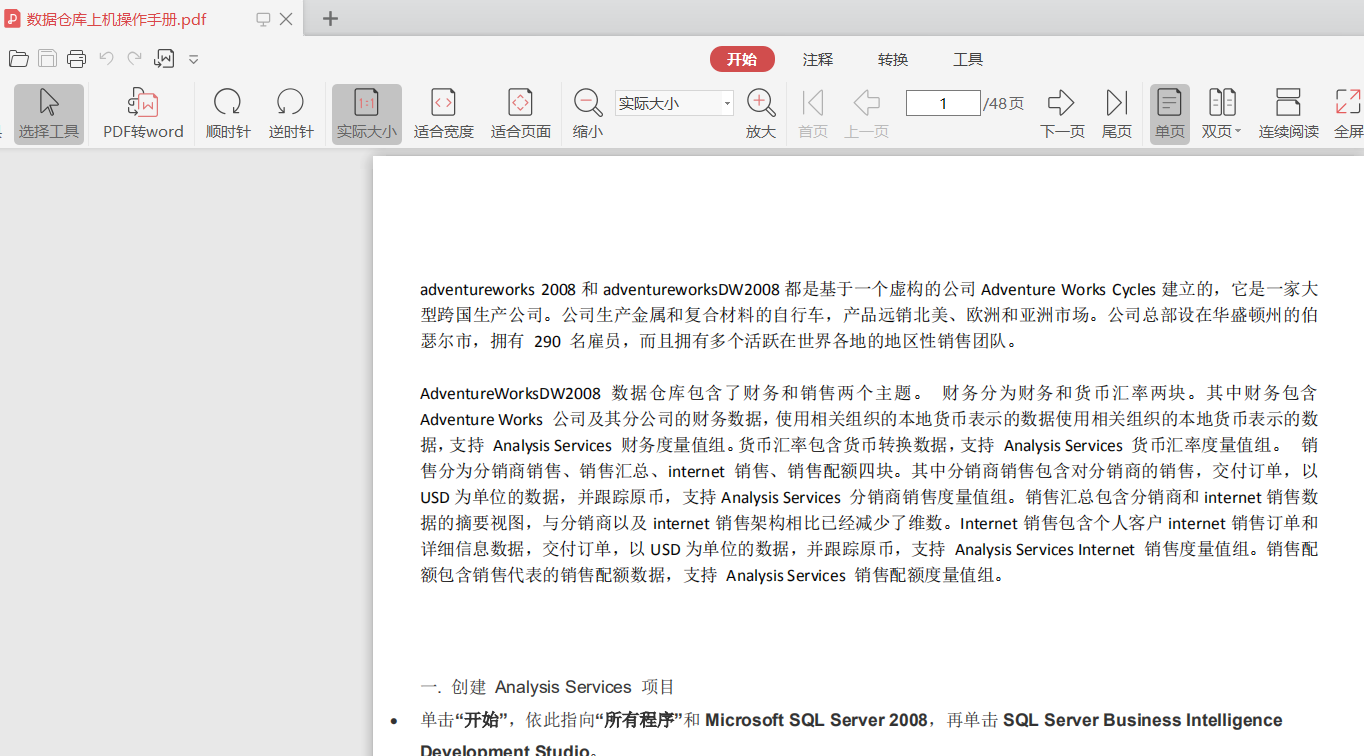Click the bold text Microsoft SQL Server 2008
Image resolution: width=1364 pixels, height=756 pixels.
(816, 720)
